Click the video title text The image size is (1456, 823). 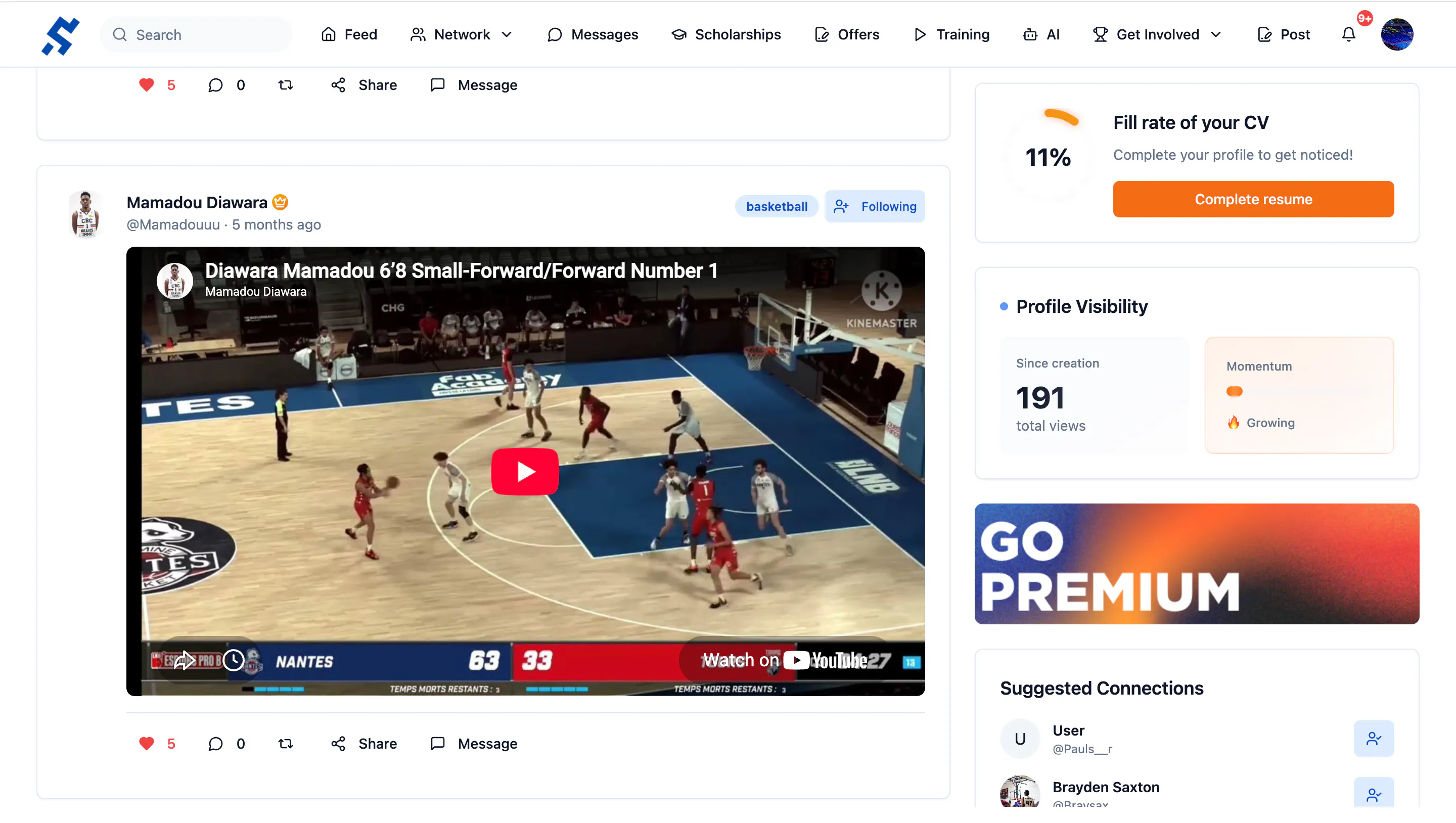click(461, 271)
